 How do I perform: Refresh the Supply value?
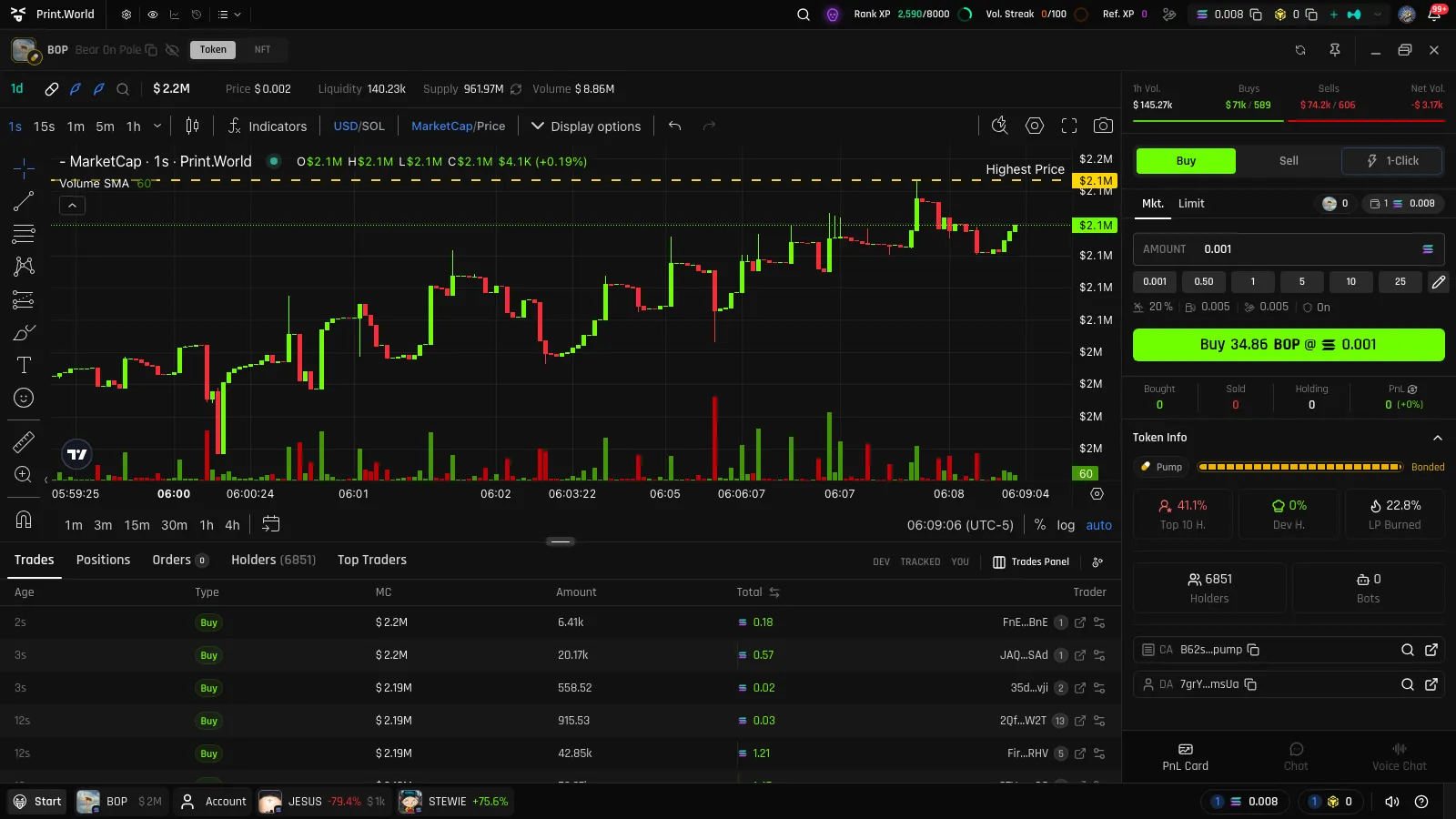[x=516, y=89]
